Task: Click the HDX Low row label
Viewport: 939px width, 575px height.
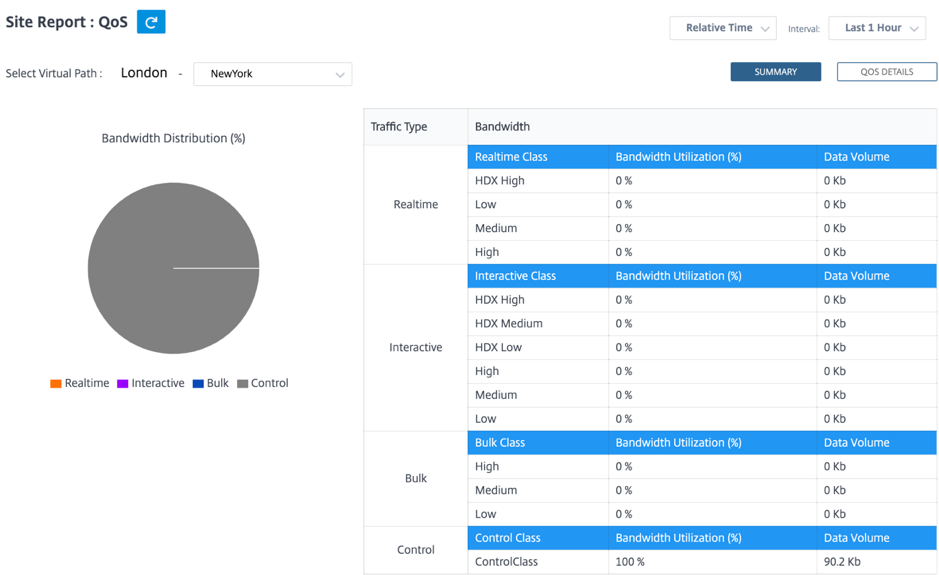Action: coord(498,347)
